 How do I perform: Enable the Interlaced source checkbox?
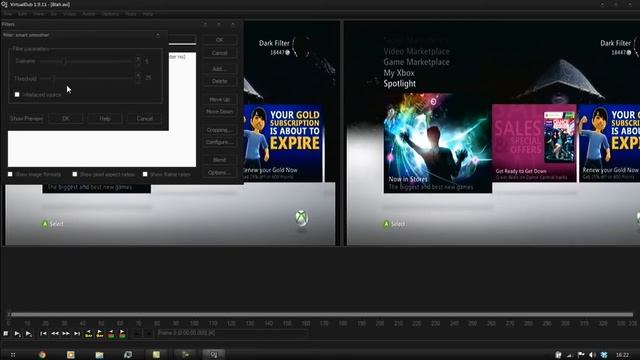click(x=17, y=94)
